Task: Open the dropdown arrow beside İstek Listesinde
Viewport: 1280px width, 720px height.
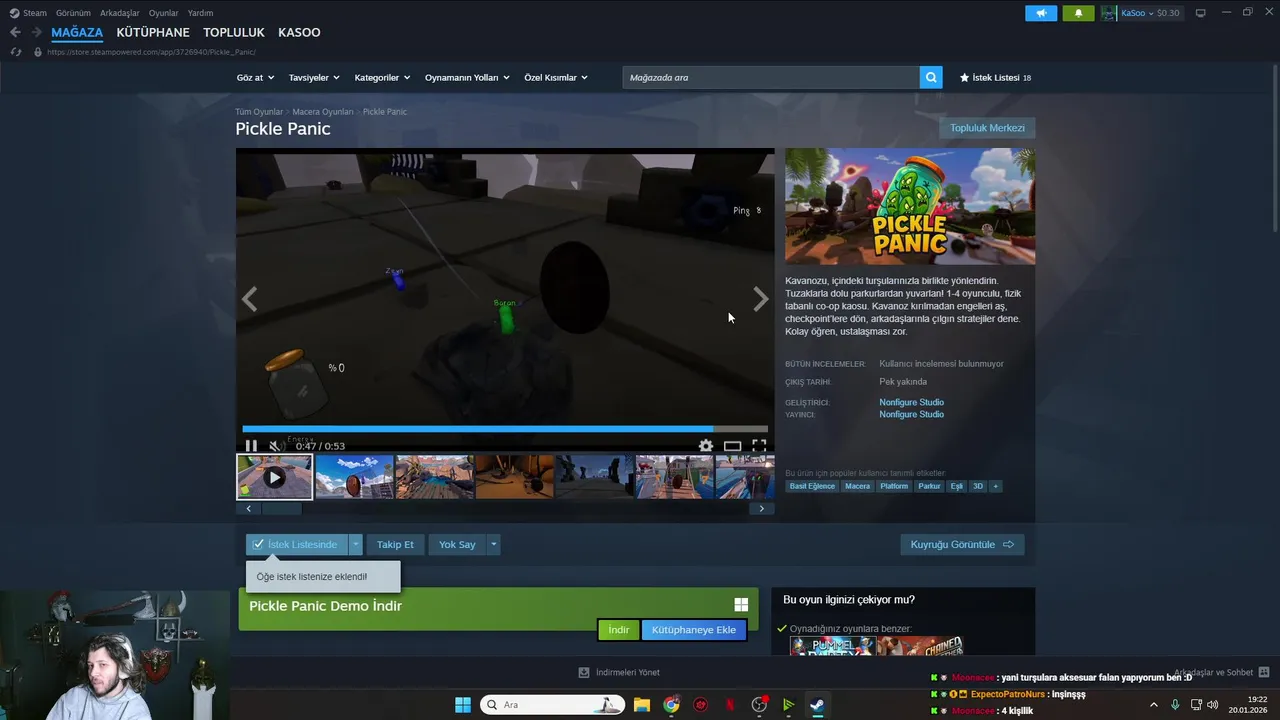Action: click(356, 544)
